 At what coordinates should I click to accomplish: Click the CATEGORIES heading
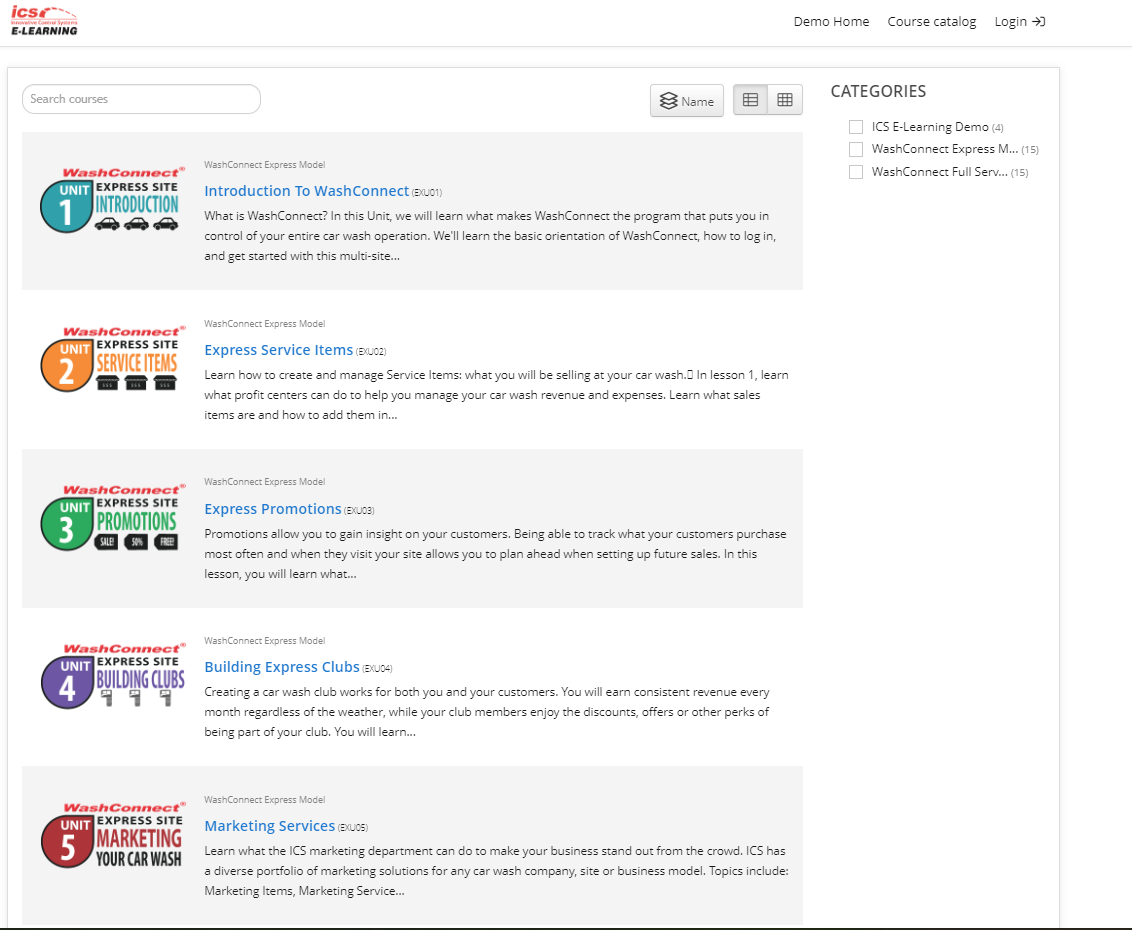[x=878, y=91]
